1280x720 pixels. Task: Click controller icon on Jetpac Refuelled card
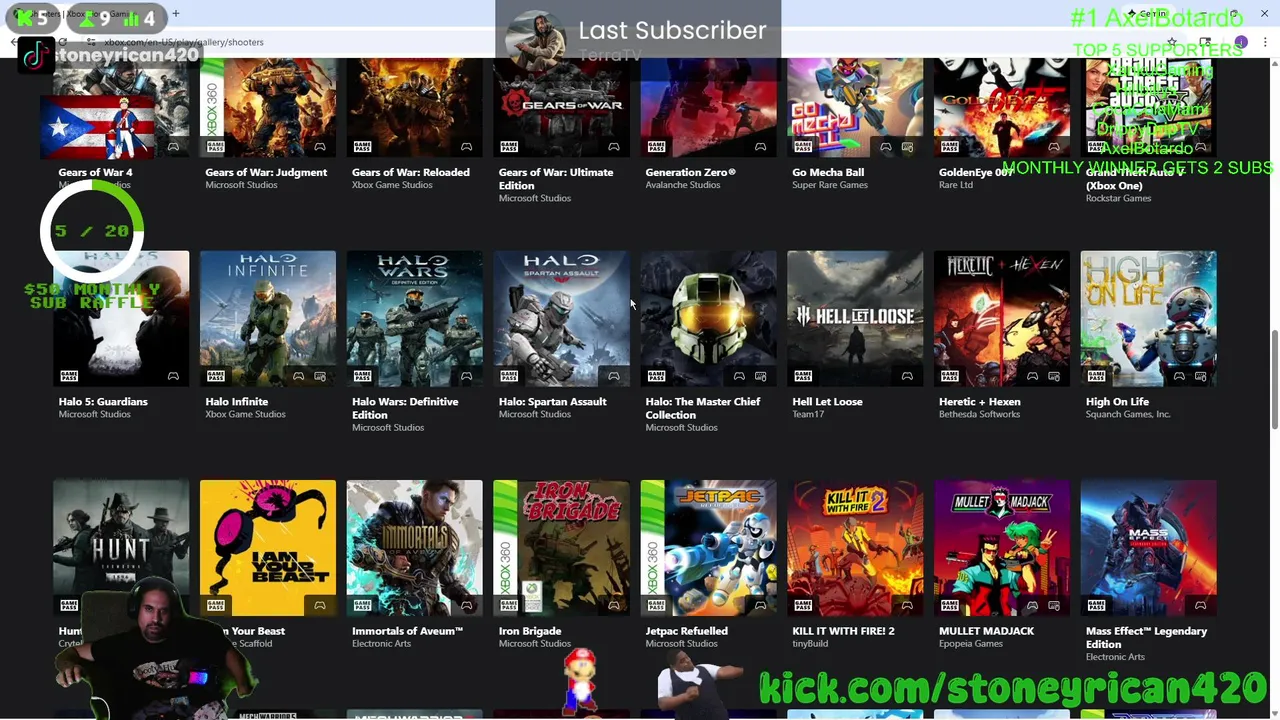tap(761, 605)
